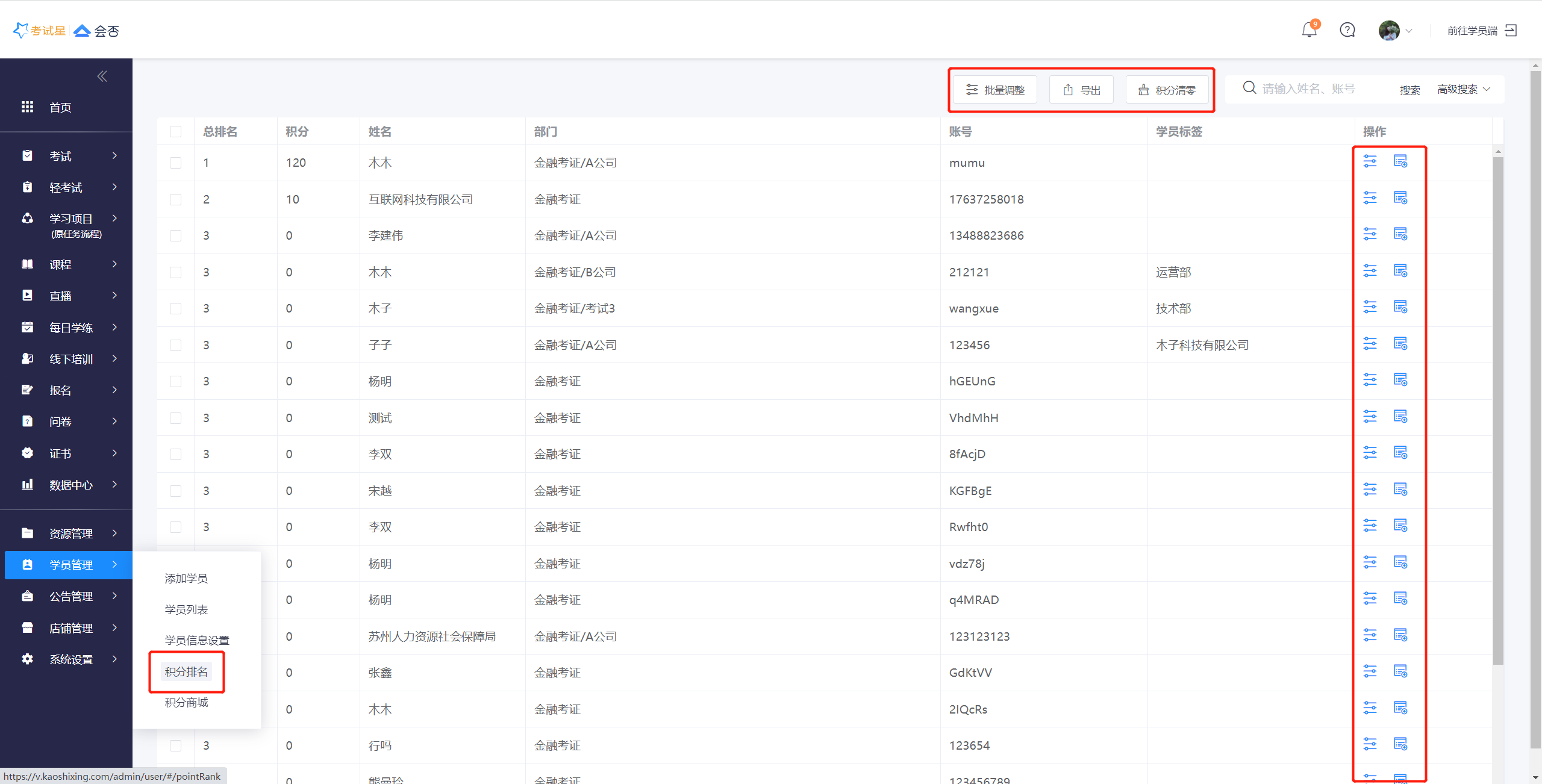Click adjust-points icon for wangxue row
This screenshot has height=784, width=1542.
pos(1370,307)
